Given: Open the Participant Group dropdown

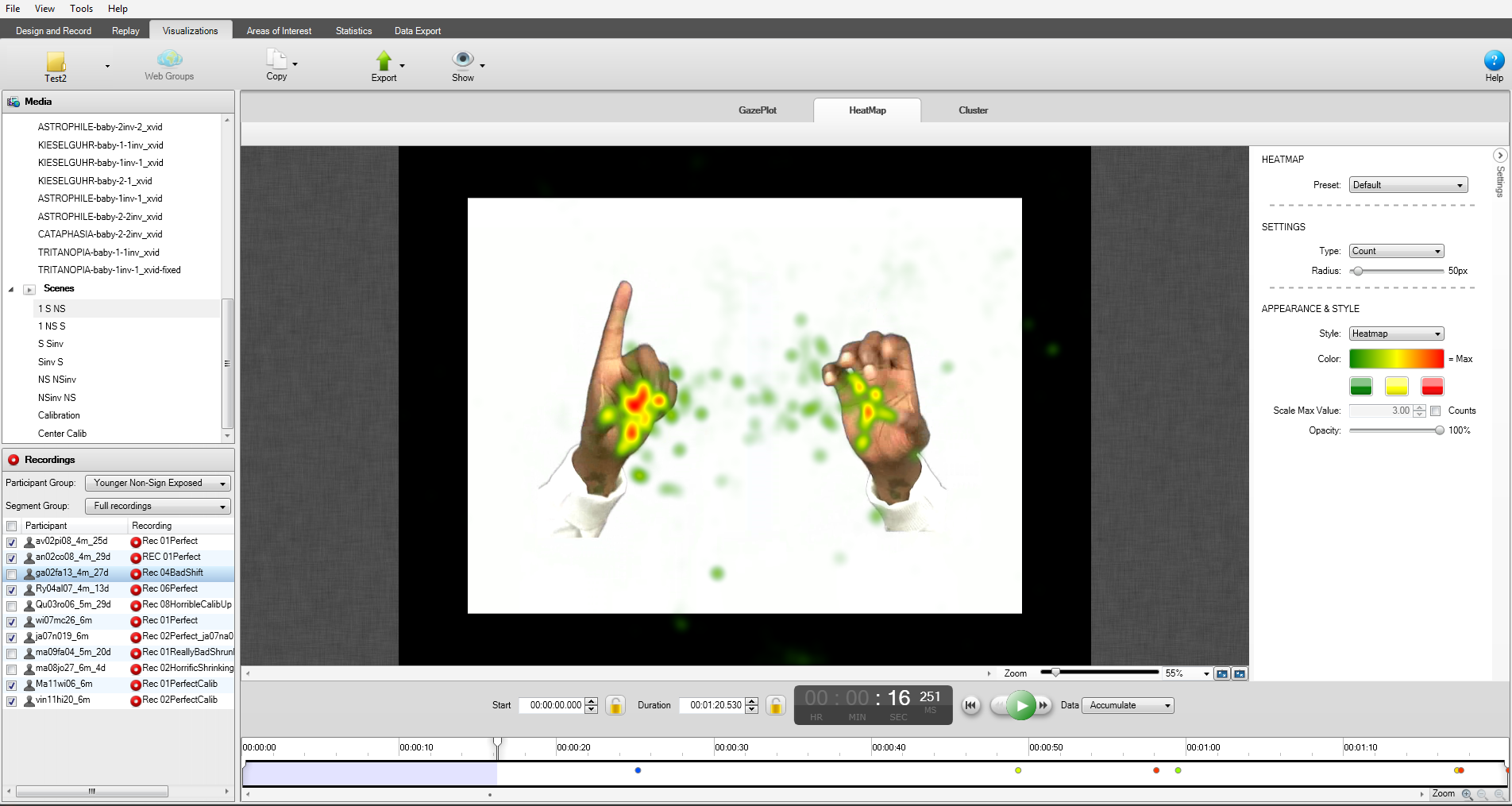Looking at the screenshot, I should click(158, 483).
